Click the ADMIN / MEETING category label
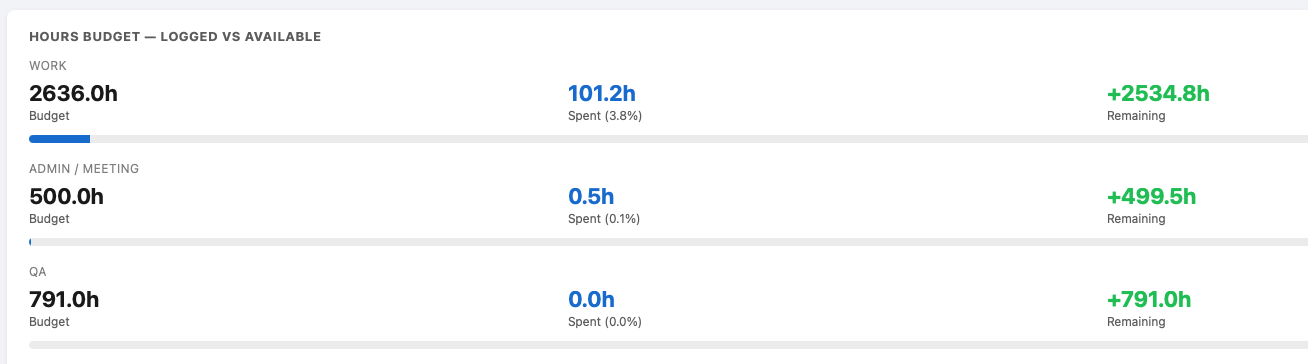This screenshot has width=1308, height=364. 84,169
